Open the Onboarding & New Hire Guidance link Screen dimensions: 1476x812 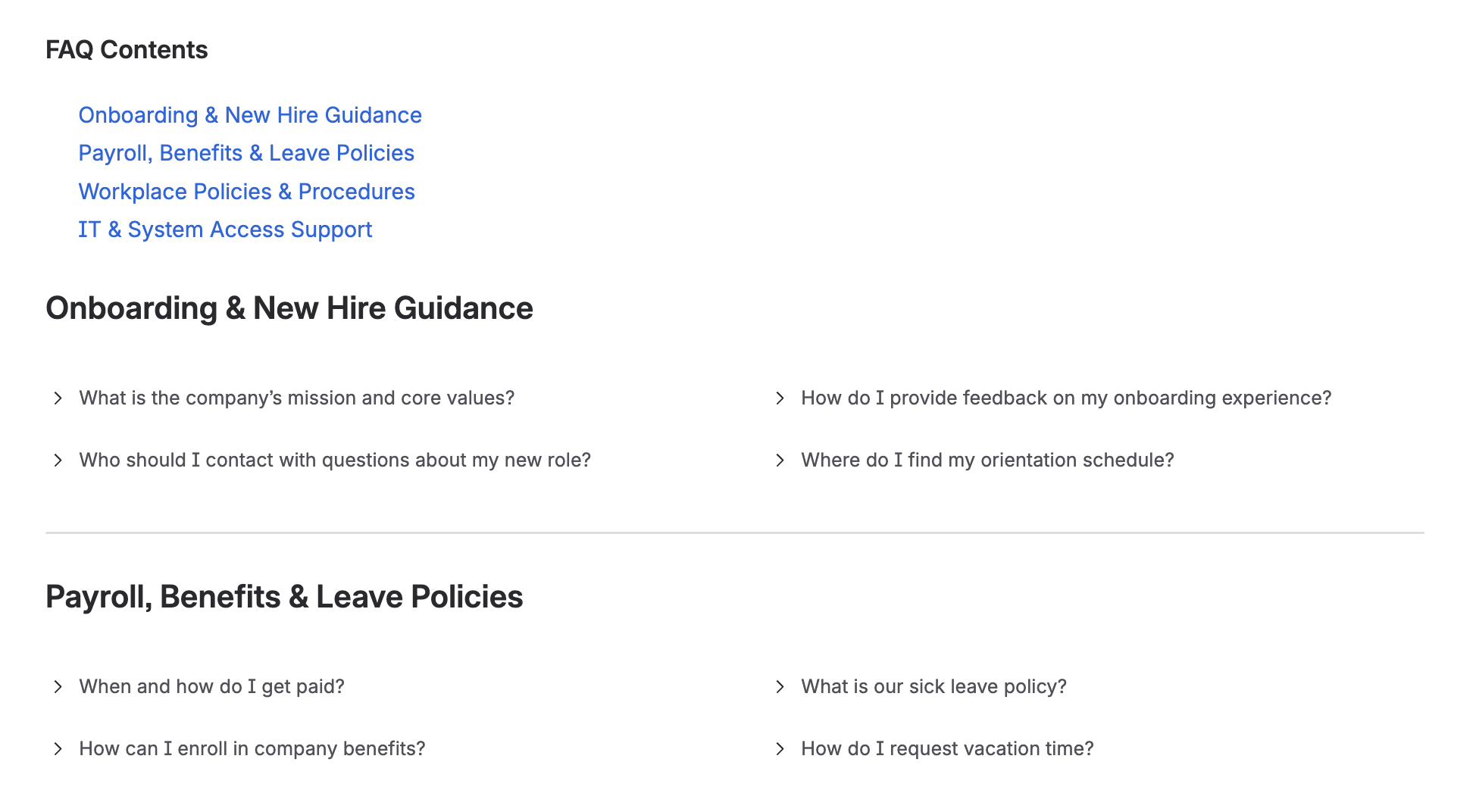[x=250, y=115]
